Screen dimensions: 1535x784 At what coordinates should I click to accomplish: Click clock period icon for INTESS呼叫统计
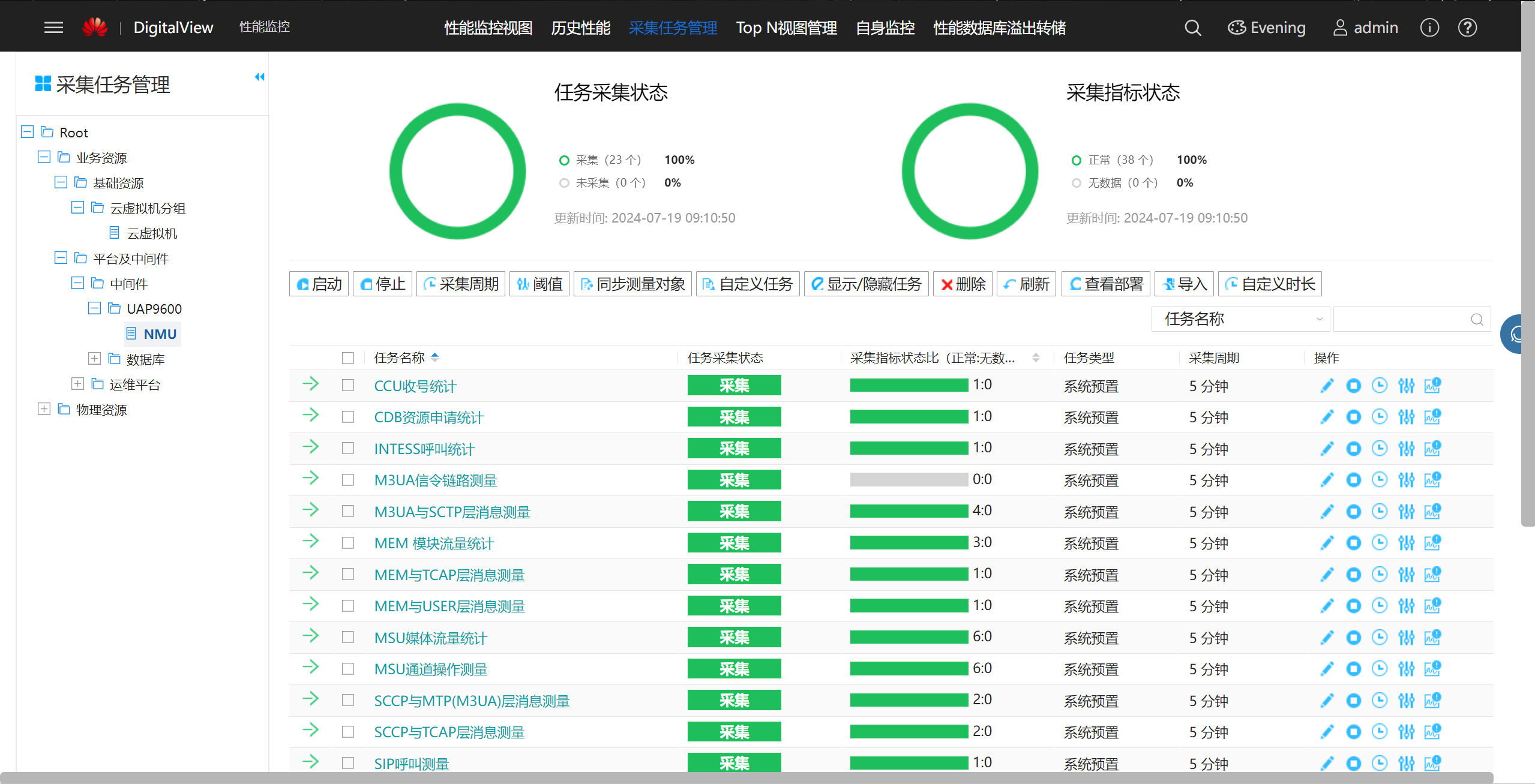[1380, 448]
